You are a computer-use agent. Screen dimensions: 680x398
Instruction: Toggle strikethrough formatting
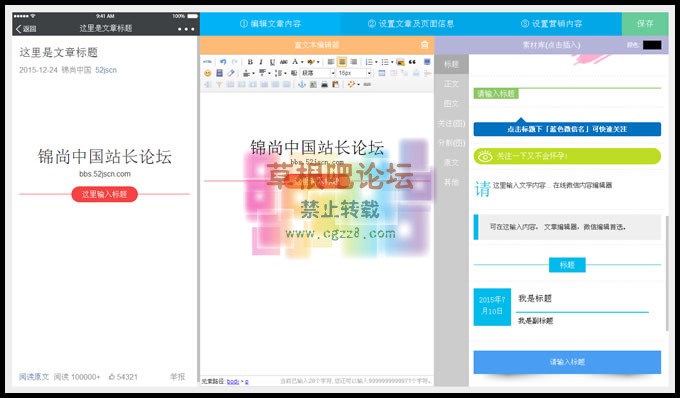(x=284, y=62)
